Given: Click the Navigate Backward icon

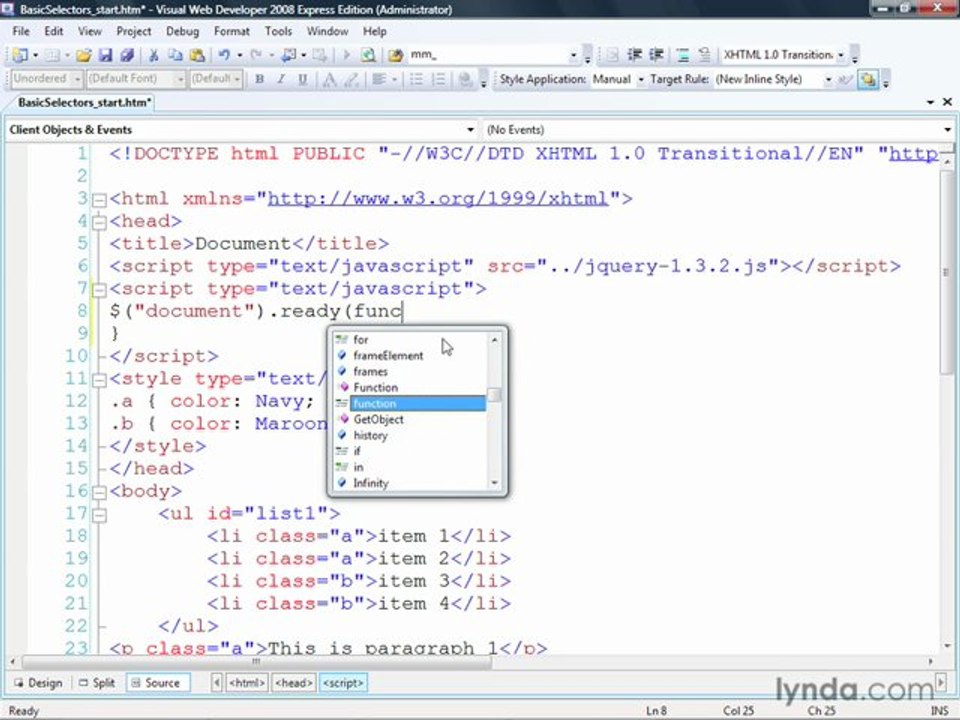Looking at the screenshot, I should click(288, 55).
